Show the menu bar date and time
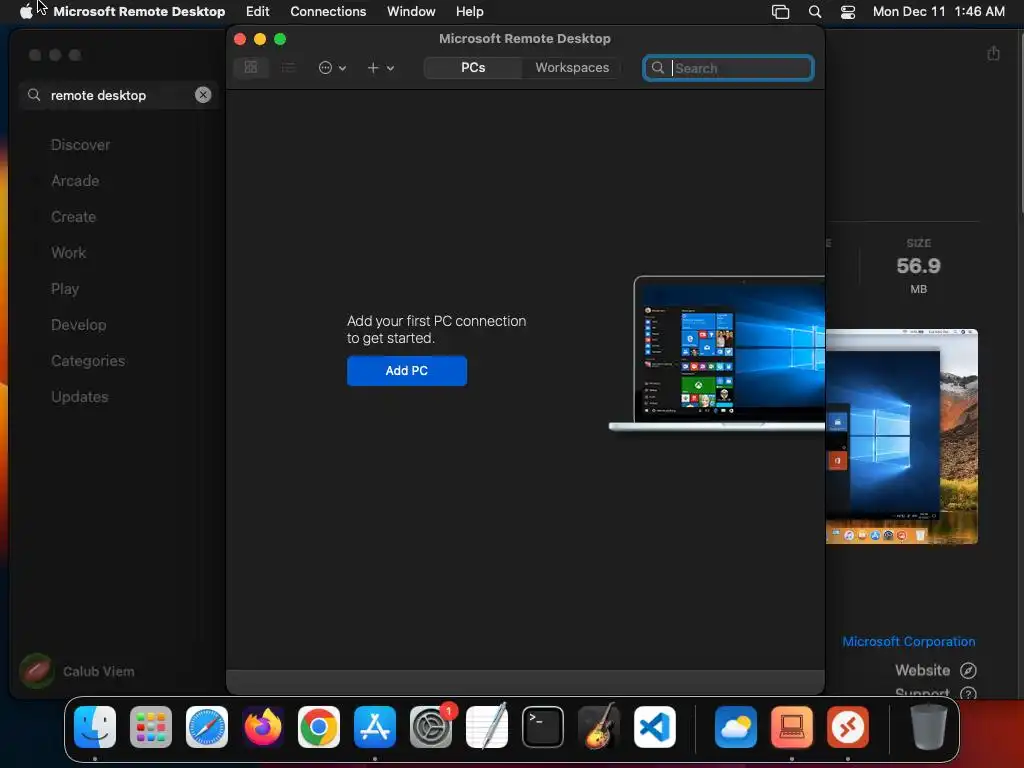This screenshot has width=1024, height=768. click(938, 11)
